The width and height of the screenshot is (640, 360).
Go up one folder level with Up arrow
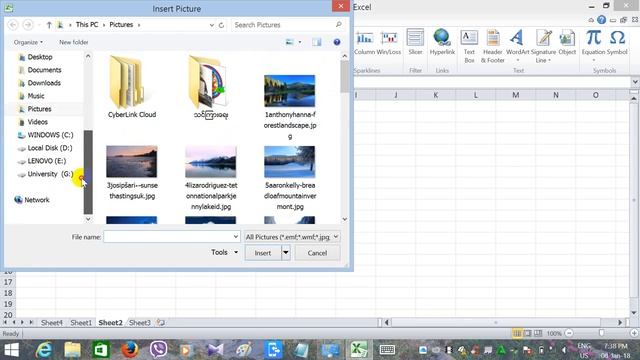49,25
